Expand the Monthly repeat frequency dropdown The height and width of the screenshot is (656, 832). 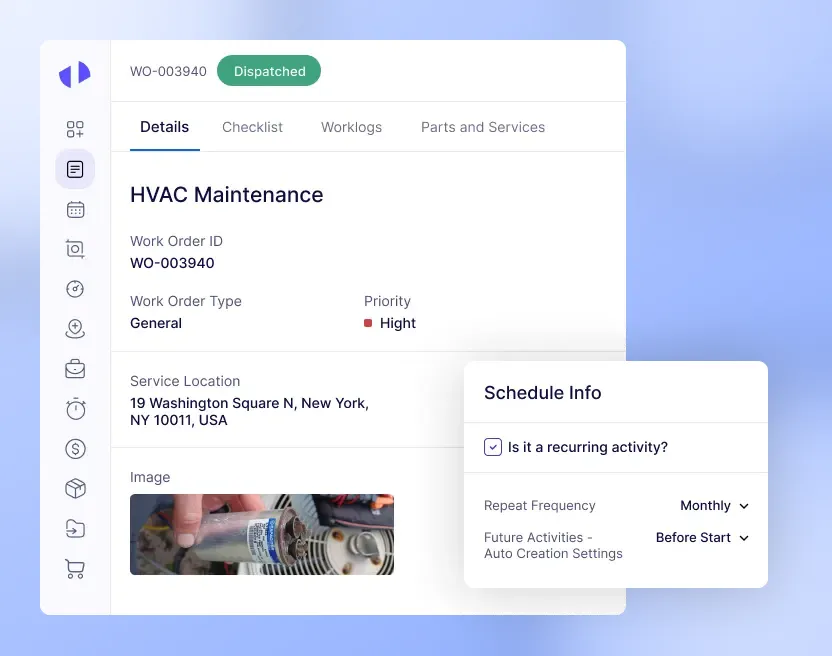[714, 505]
